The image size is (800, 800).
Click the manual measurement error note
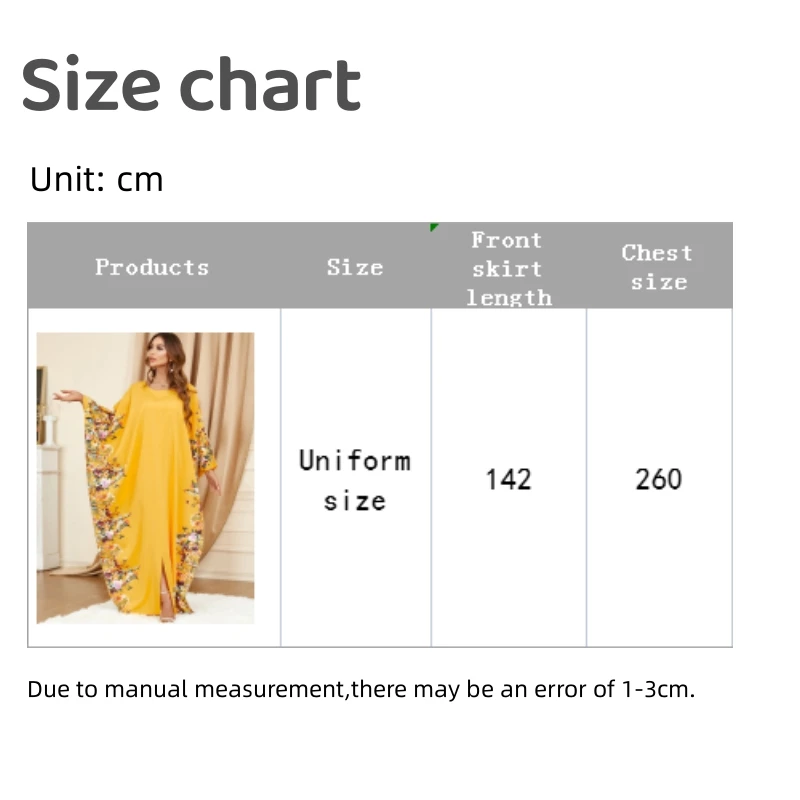click(360, 689)
